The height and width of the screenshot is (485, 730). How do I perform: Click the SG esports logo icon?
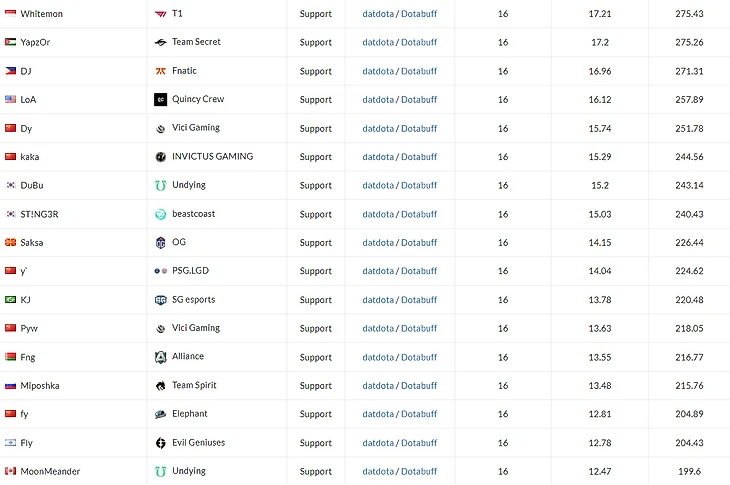pyautogui.click(x=161, y=300)
